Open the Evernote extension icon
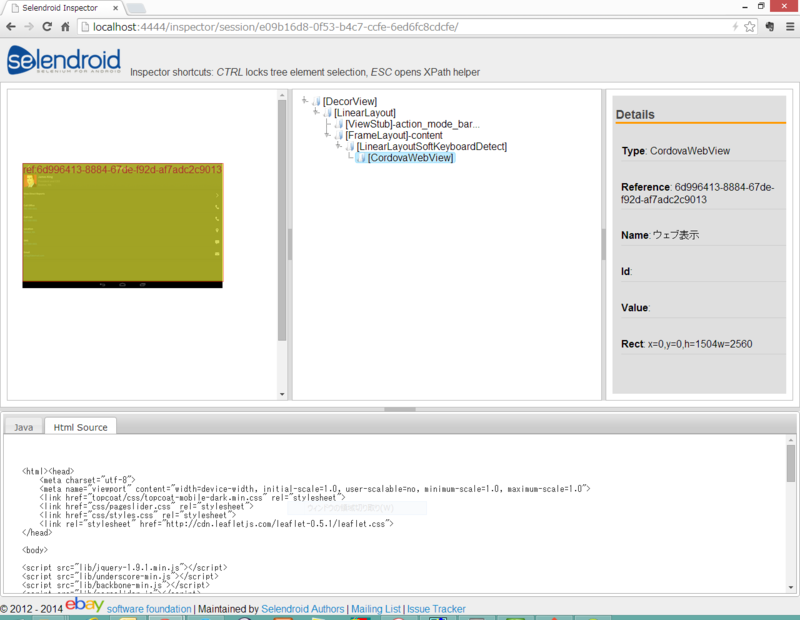Image resolution: width=800 pixels, height=620 pixels. pos(770,27)
